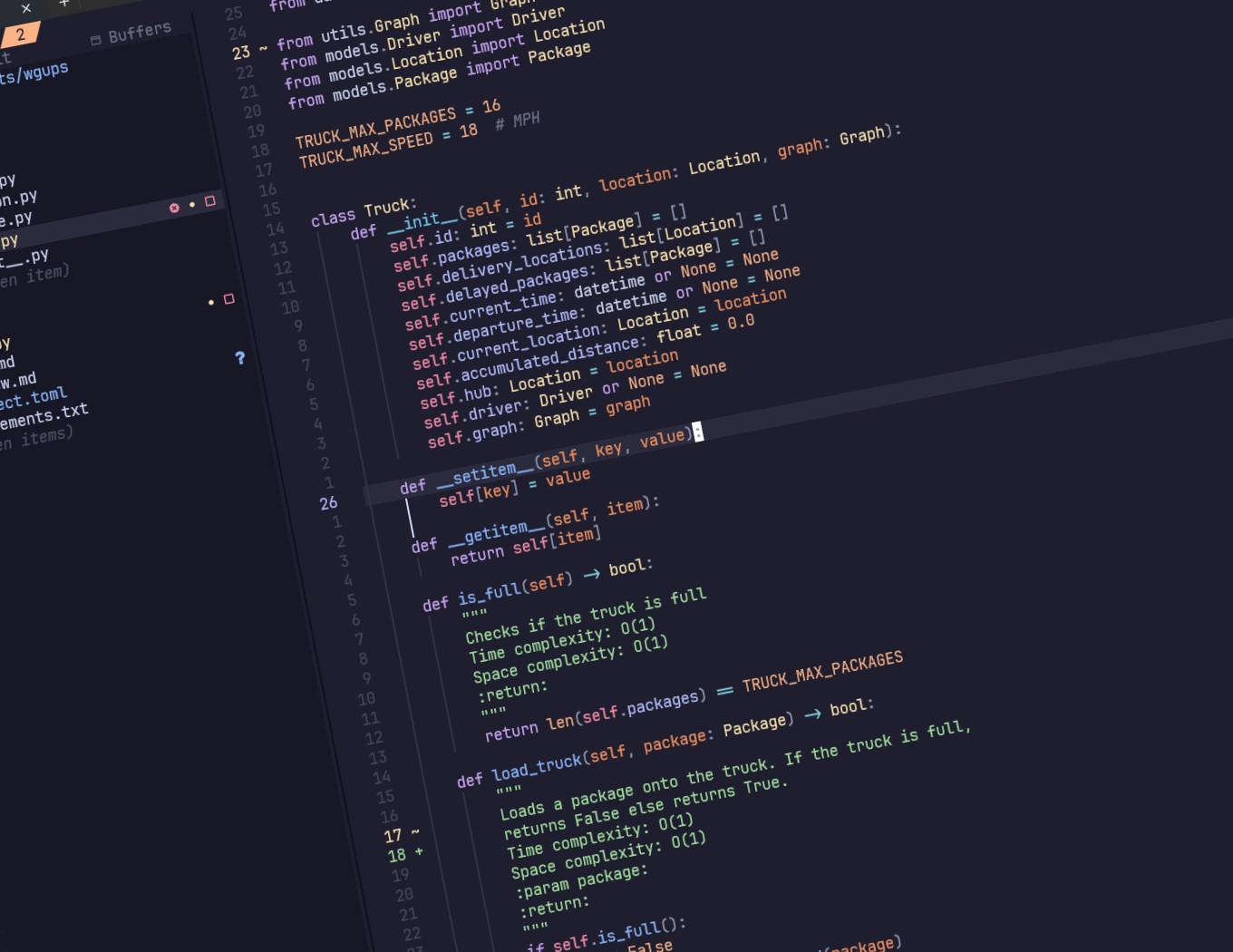The image size is (1233, 952).
Task: Click the tilde change sign beside line 23
Action: [x=263, y=48]
